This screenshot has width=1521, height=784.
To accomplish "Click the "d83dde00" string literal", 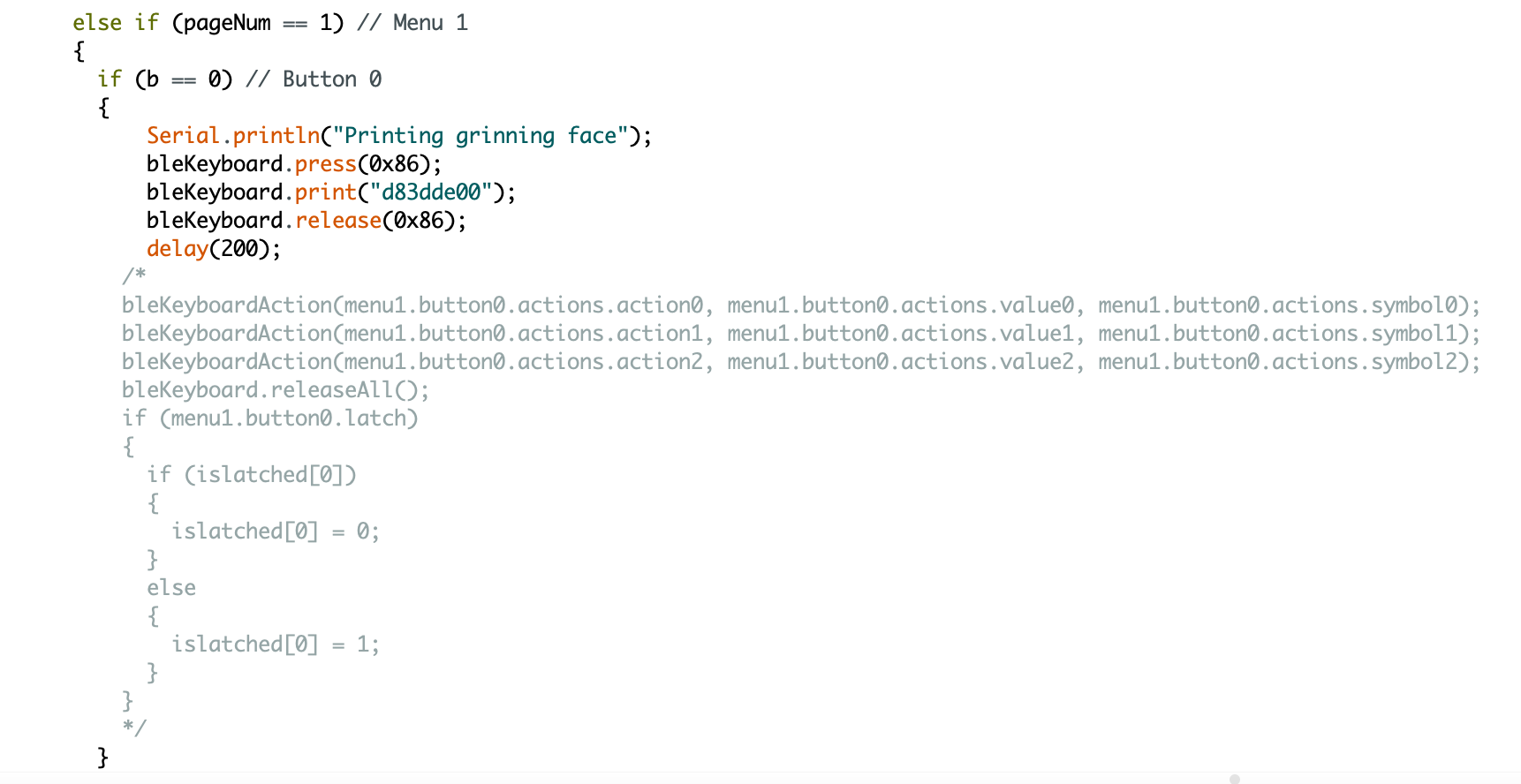I will coord(430,192).
